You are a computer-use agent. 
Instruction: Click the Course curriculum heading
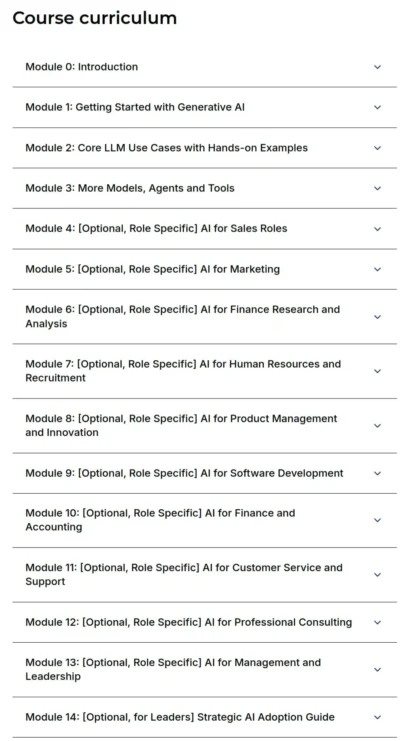click(95, 18)
